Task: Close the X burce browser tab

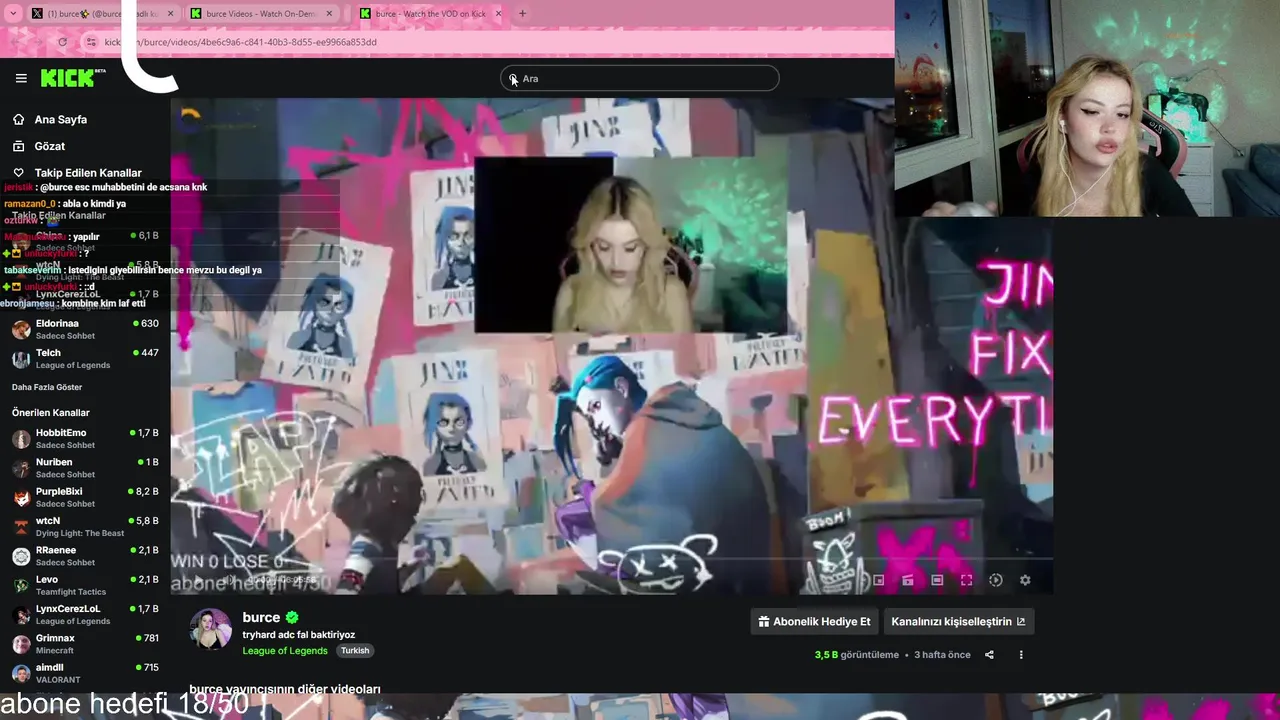Action: click(x=170, y=14)
